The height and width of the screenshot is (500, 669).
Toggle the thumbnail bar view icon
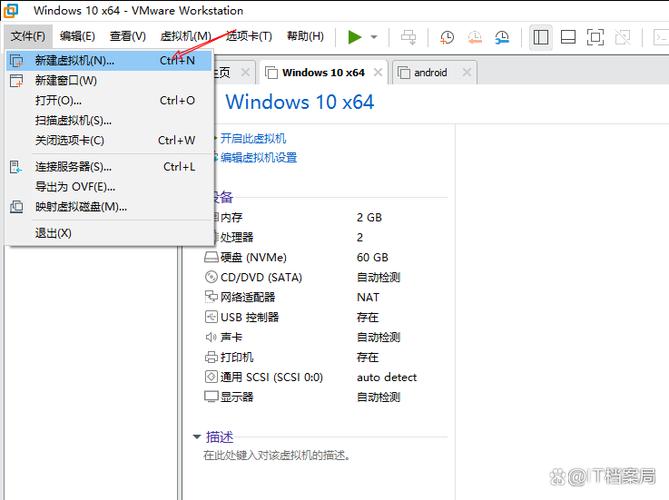pyautogui.click(x=568, y=37)
